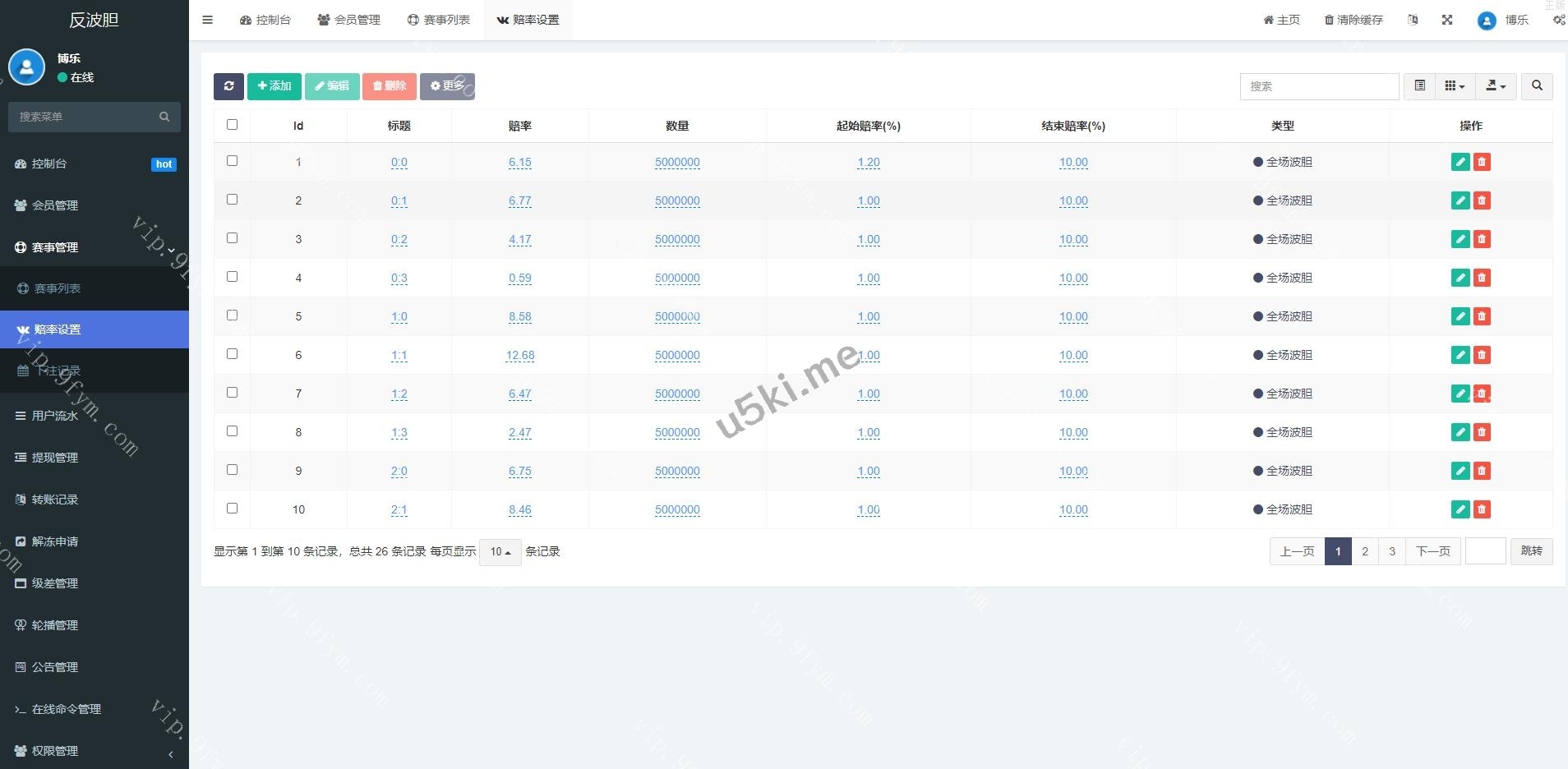Toggle the card view icon in toolbar
The image size is (1568, 769).
[x=1419, y=86]
